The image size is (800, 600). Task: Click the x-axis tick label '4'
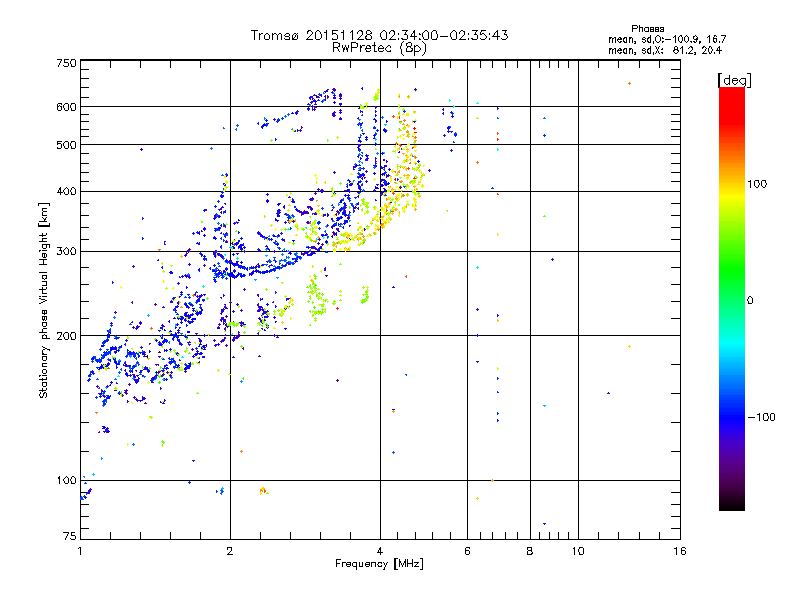380,551
